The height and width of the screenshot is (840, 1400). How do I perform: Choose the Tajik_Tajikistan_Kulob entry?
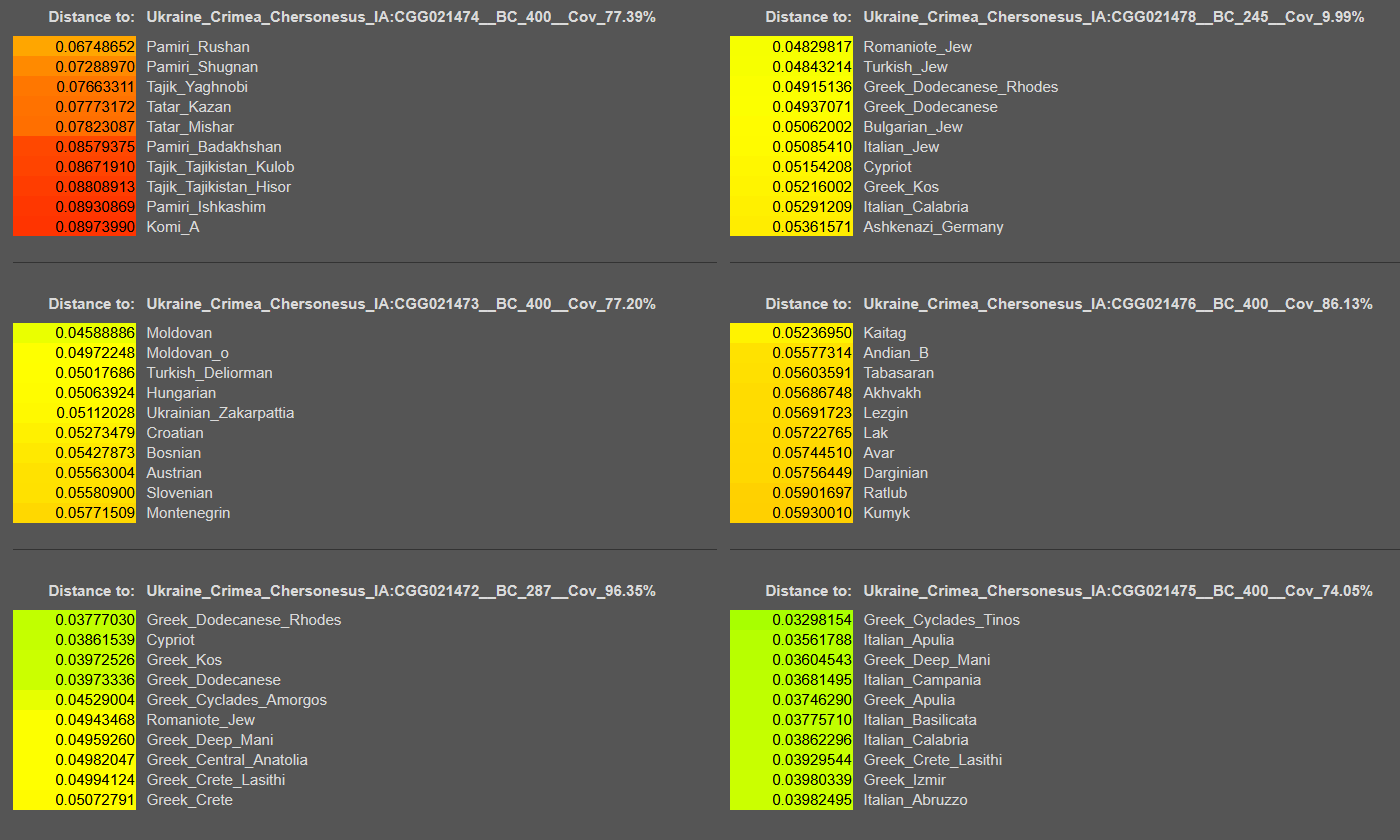point(220,167)
